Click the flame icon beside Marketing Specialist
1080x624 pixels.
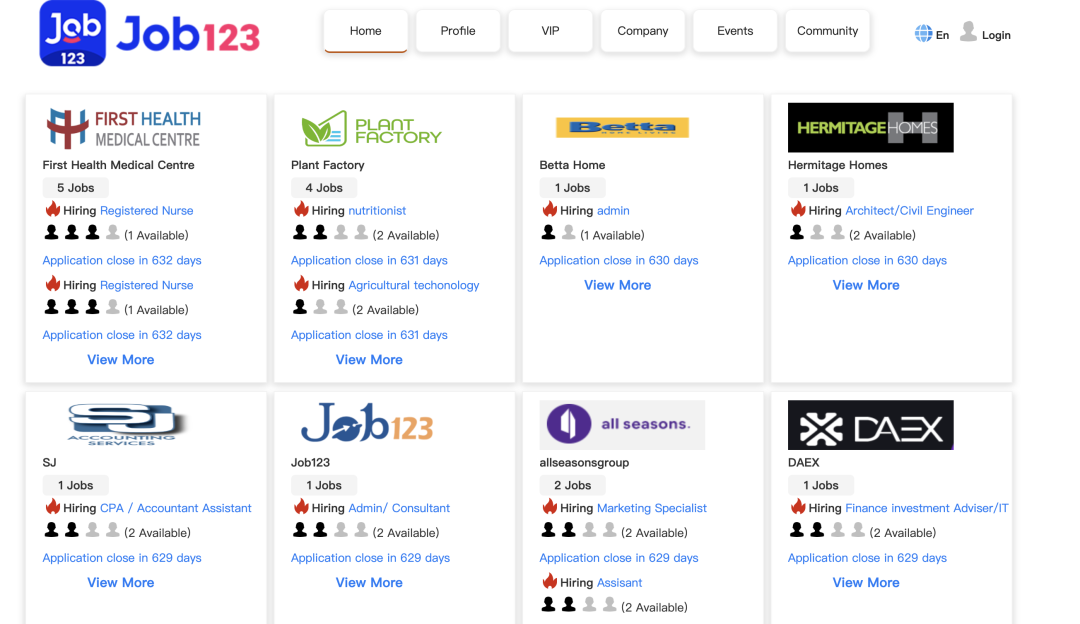[550, 506]
